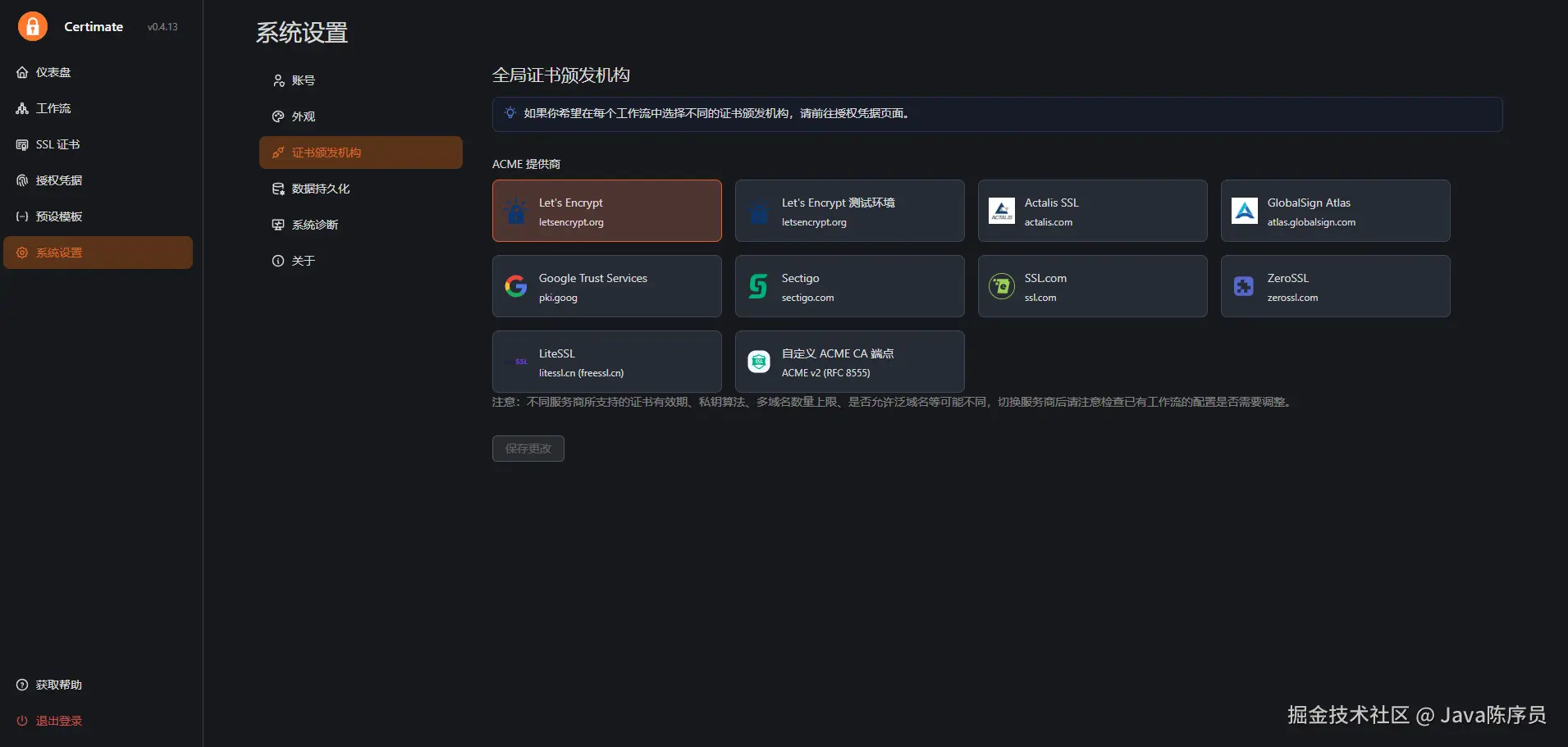Click the SSL.com round logo
This screenshot has height=747, width=1568.
coord(1002,286)
